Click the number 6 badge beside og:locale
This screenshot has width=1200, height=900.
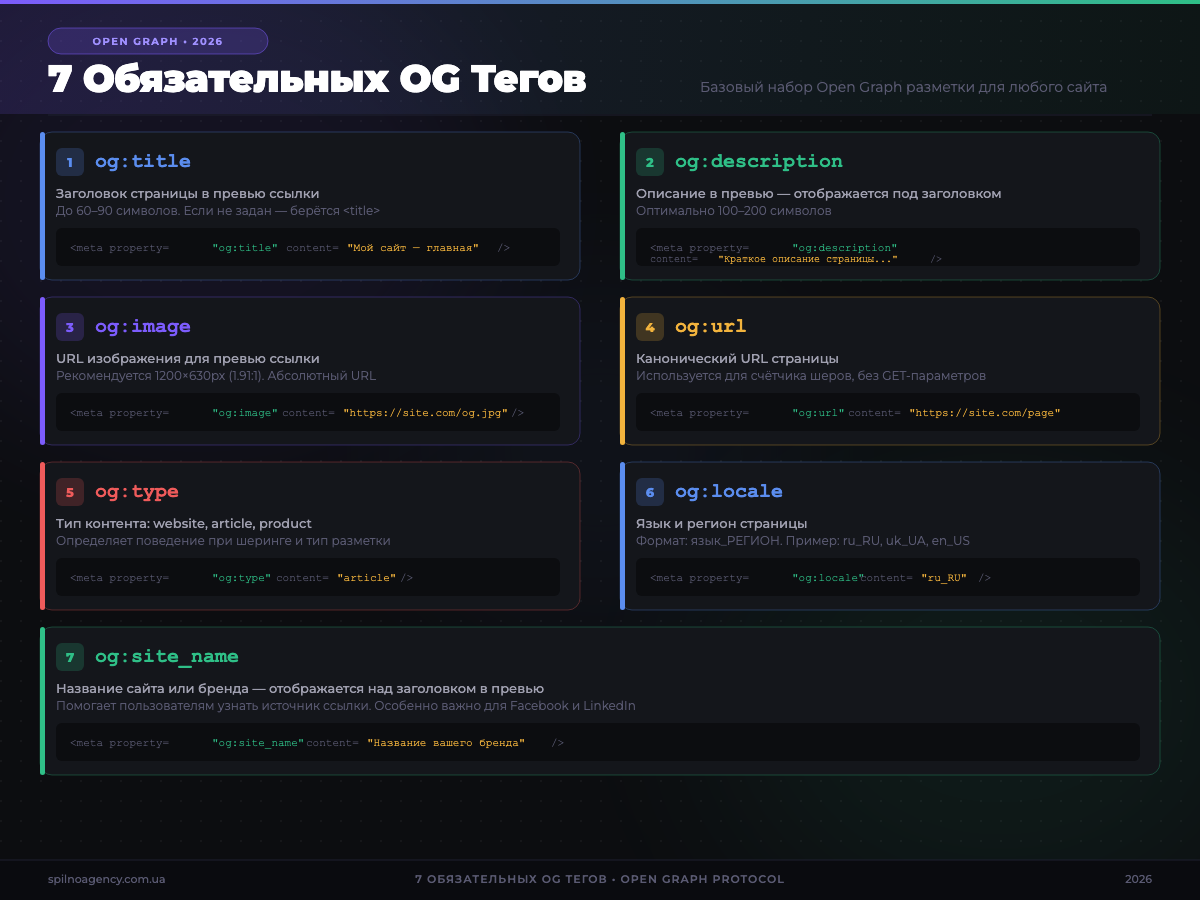[650, 492]
